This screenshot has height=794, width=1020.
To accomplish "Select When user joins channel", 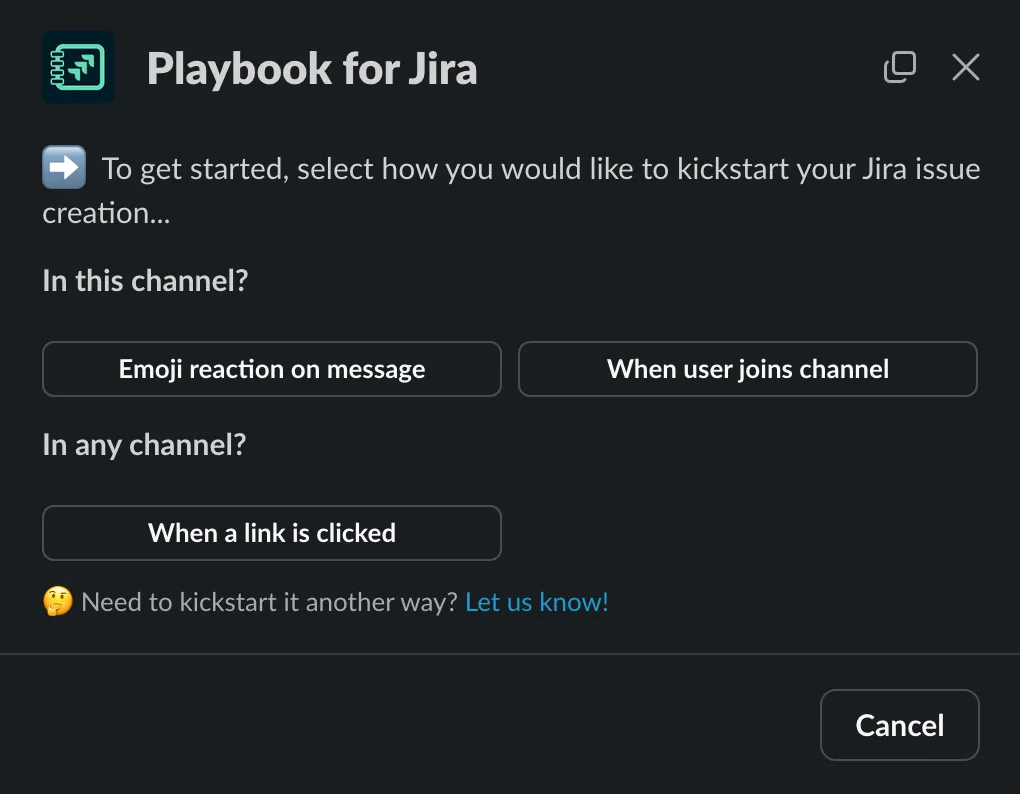I will [x=747, y=369].
